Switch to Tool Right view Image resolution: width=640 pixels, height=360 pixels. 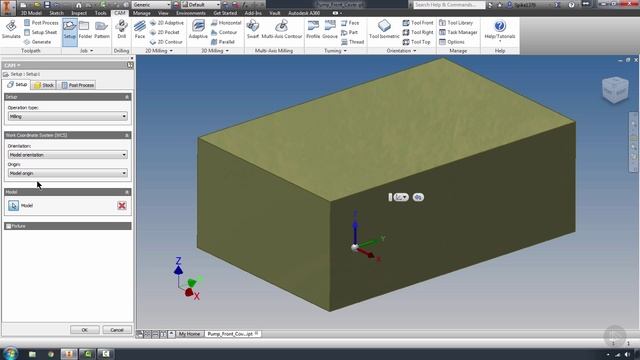[x=418, y=32]
